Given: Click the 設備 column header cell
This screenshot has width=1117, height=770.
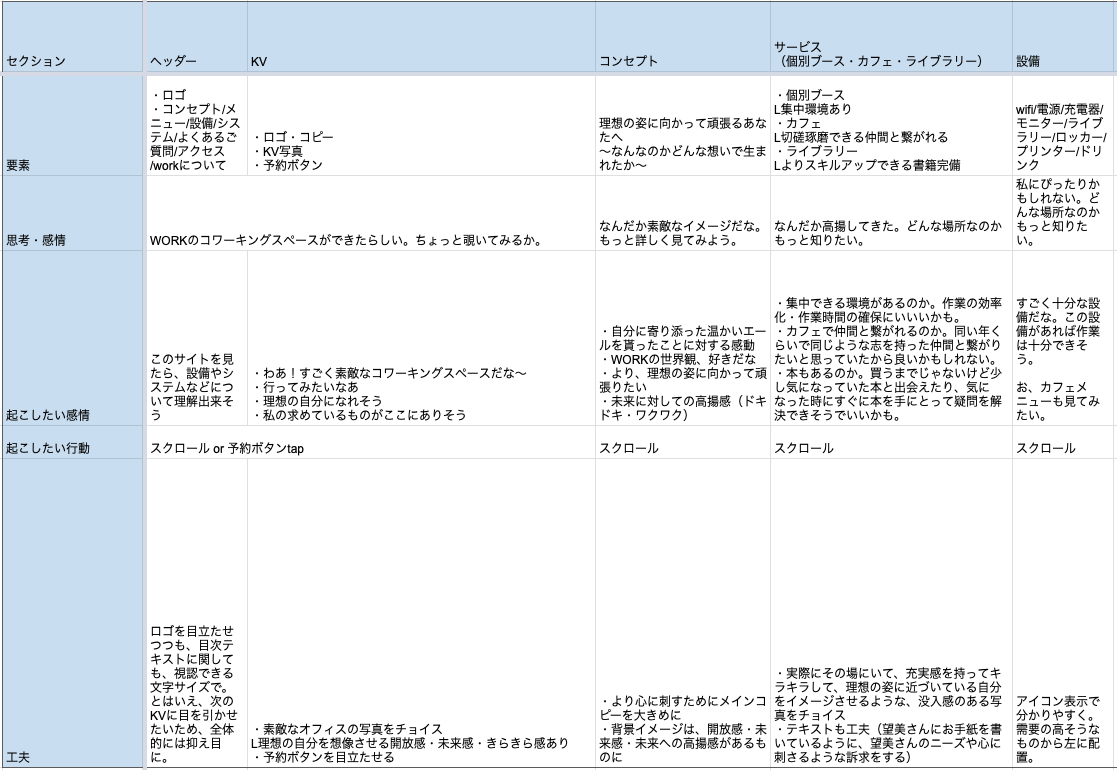Looking at the screenshot, I should pyautogui.click(x=1063, y=40).
